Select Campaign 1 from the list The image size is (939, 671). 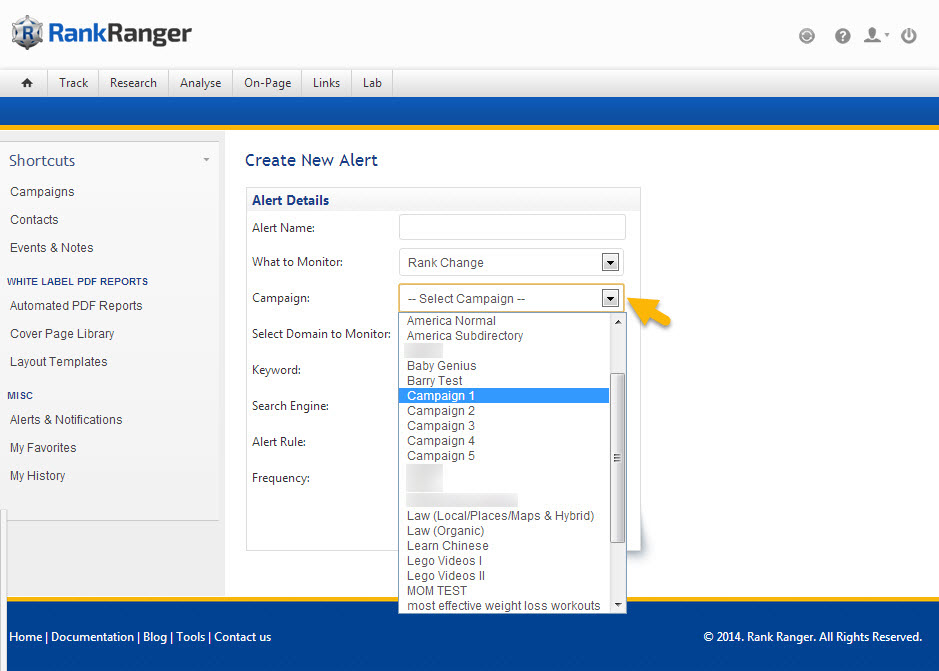(x=441, y=396)
